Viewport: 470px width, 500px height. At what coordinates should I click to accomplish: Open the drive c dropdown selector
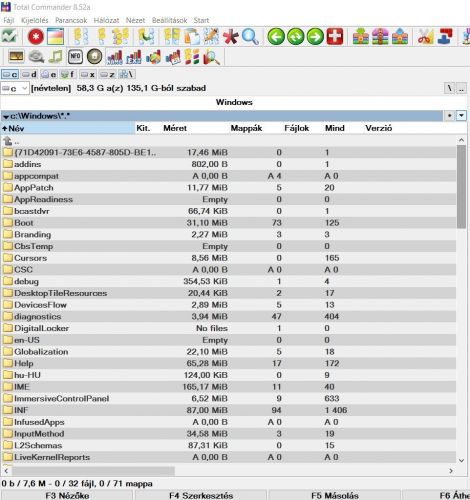pyautogui.click(x=15, y=89)
